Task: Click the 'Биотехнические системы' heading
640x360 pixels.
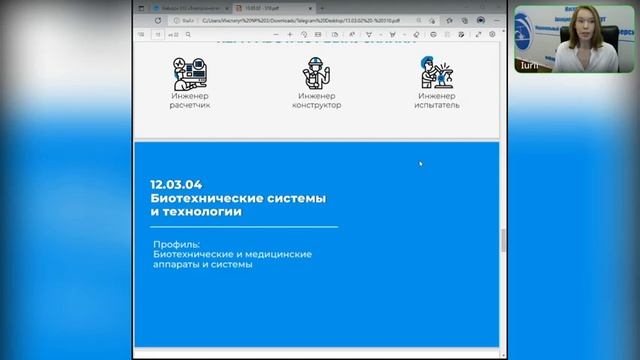Action: pyautogui.click(x=238, y=198)
